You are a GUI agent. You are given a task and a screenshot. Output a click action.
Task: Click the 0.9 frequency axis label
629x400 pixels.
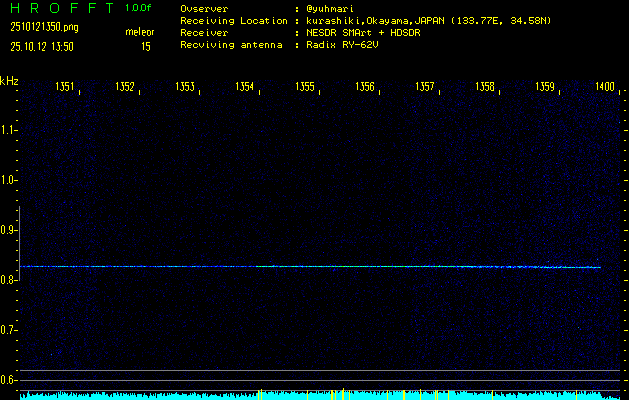point(9,230)
